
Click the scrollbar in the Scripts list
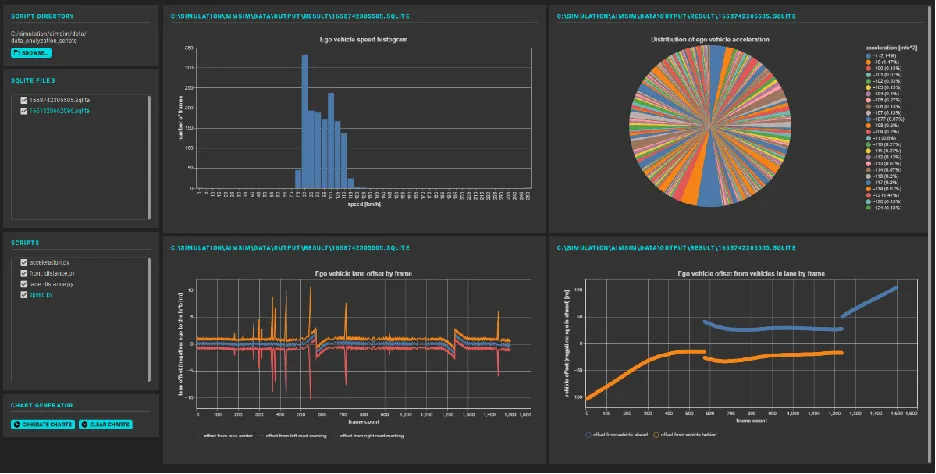click(150, 318)
